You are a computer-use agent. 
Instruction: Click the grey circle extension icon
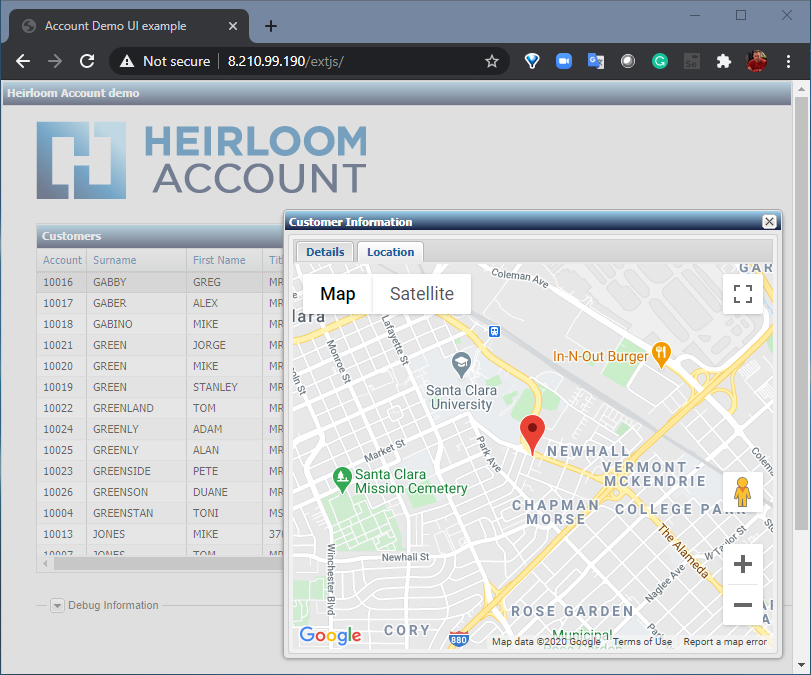628,62
